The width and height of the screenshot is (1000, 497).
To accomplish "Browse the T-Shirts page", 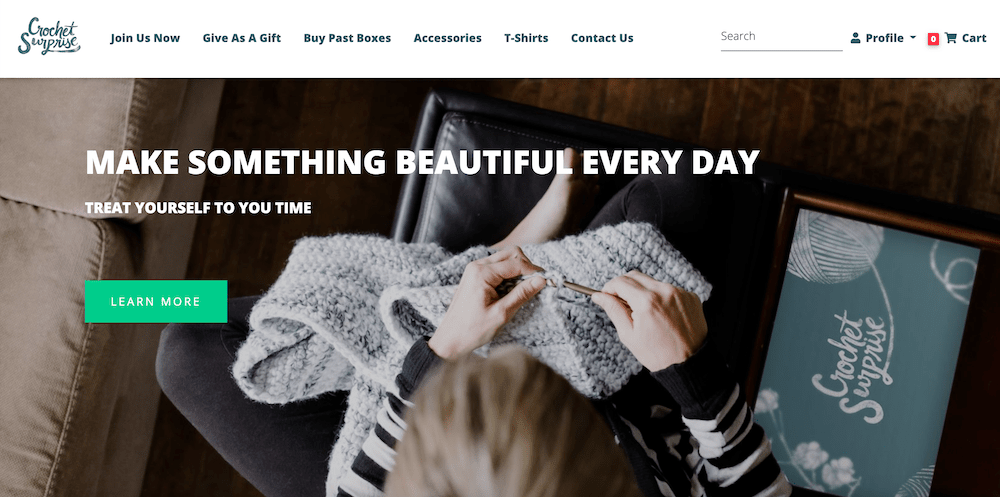I will [526, 38].
